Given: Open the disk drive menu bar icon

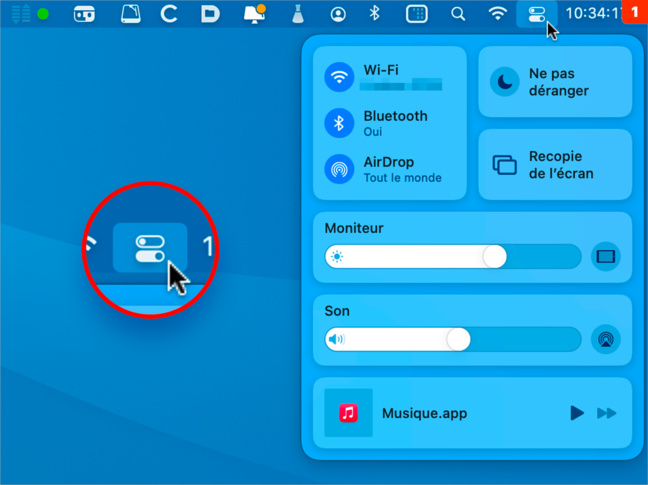Looking at the screenshot, I should (x=131, y=14).
